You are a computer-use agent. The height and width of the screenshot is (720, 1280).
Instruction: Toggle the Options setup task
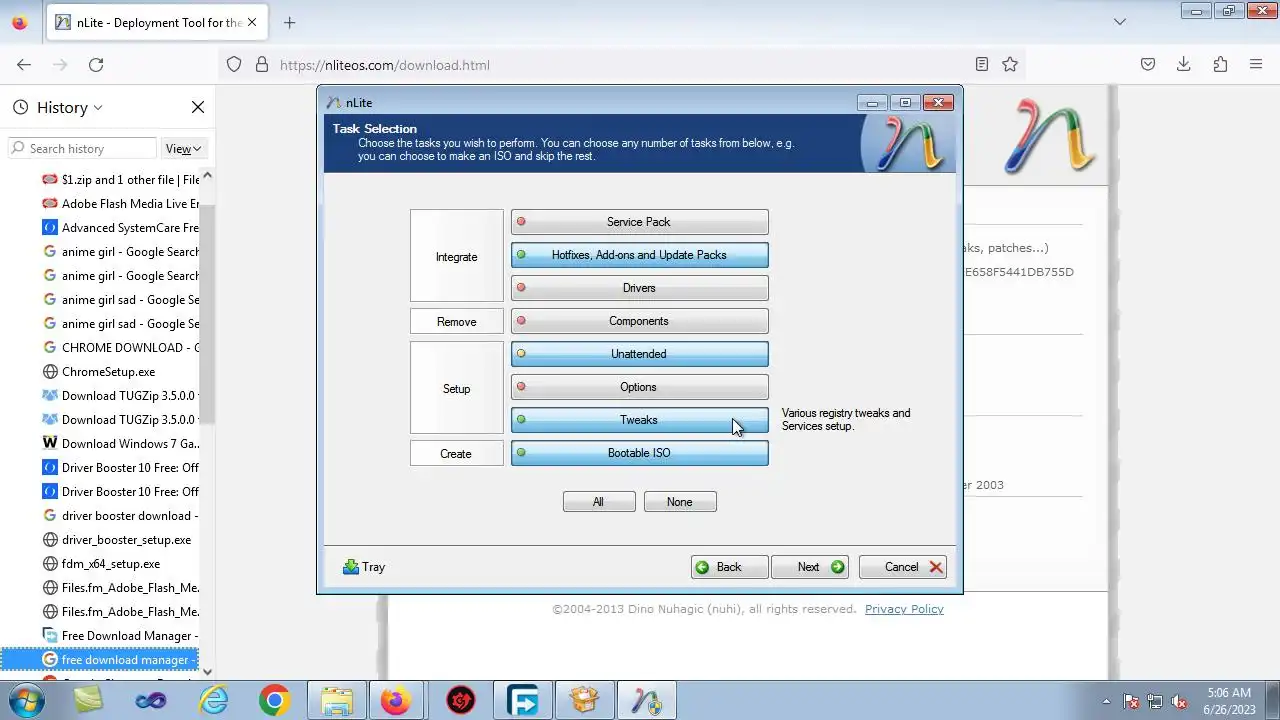pyautogui.click(x=639, y=387)
